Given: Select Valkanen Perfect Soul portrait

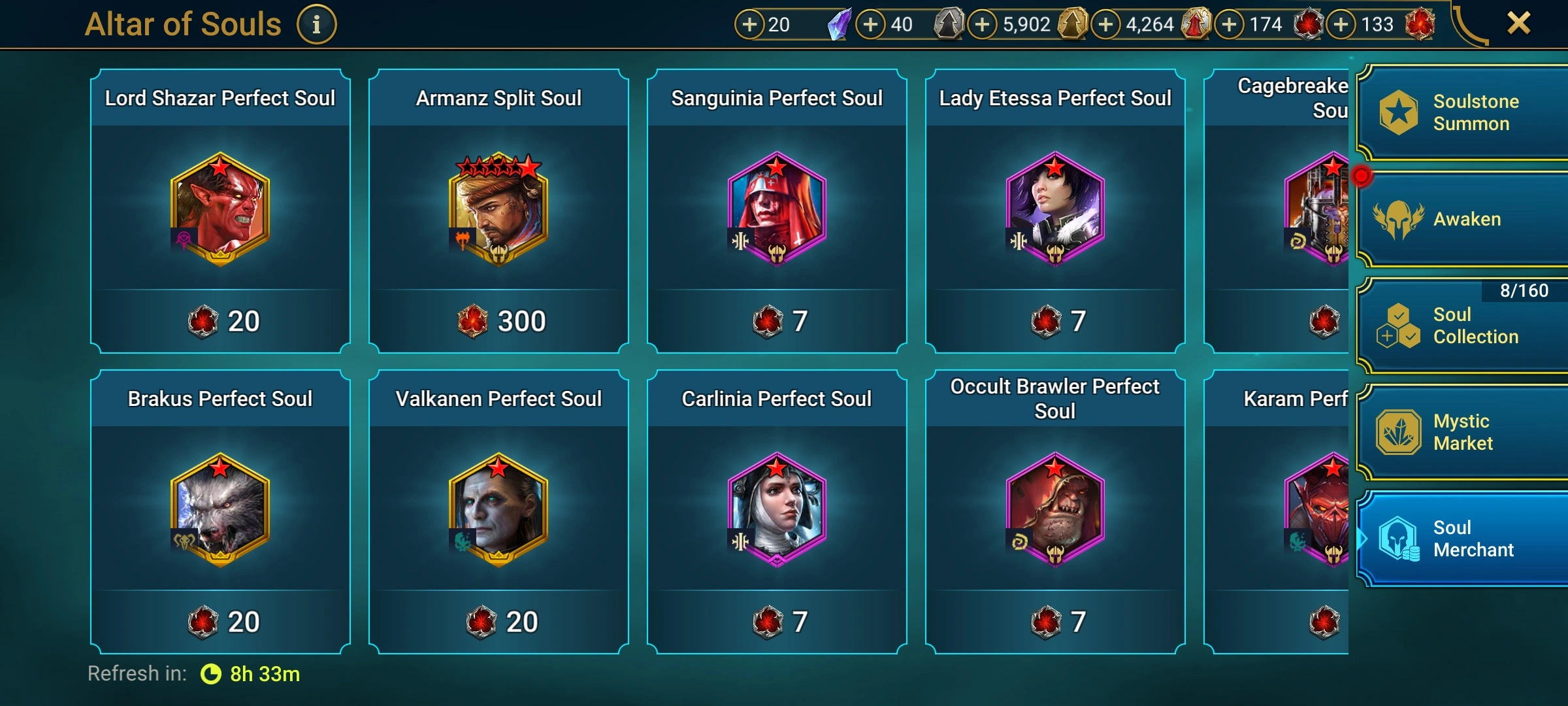Looking at the screenshot, I should 498,510.
